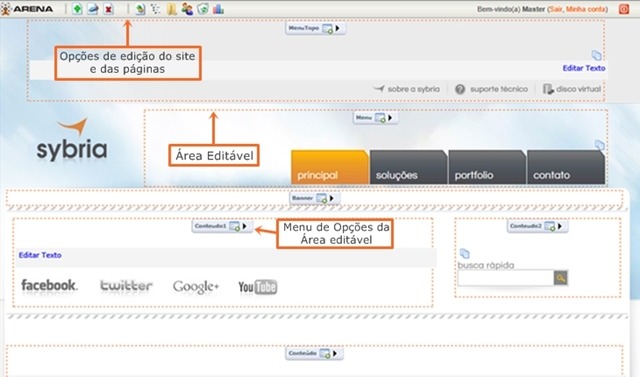Click the blue module icon above top Editar Texto
The height and width of the screenshot is (377, 640).
click(596, 55)
